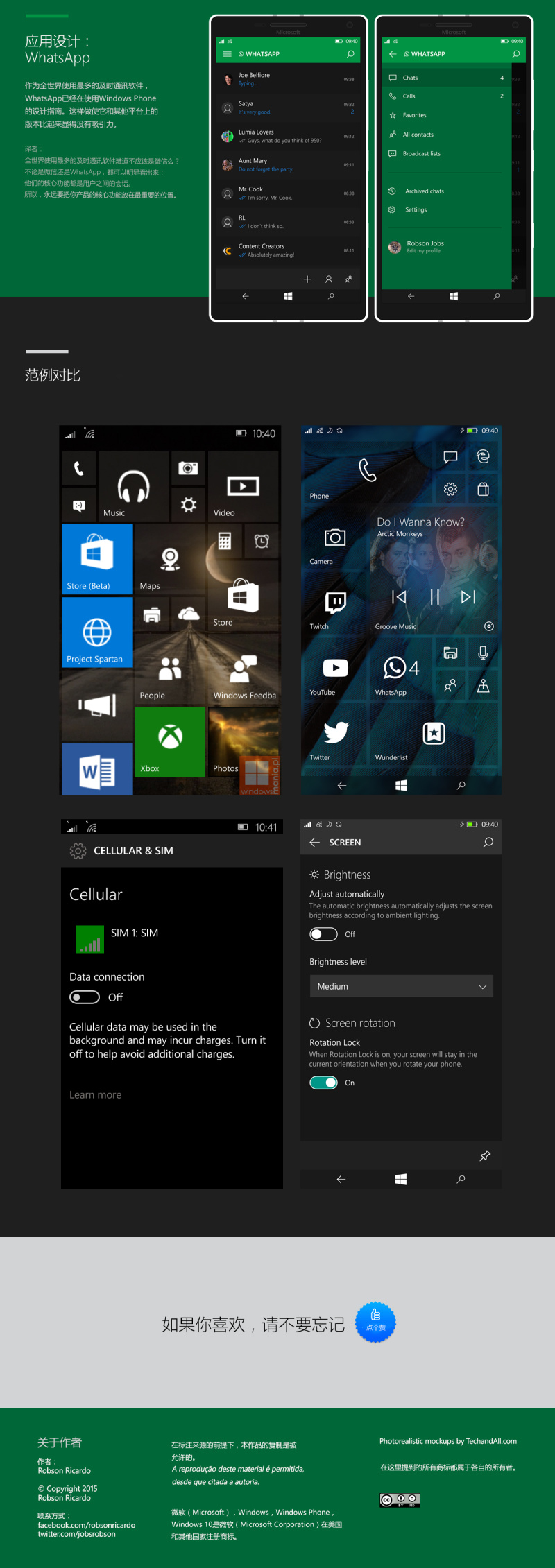
Task: Open Broadcast lists in the WhatsApp menu
Action: click(446, 153)
